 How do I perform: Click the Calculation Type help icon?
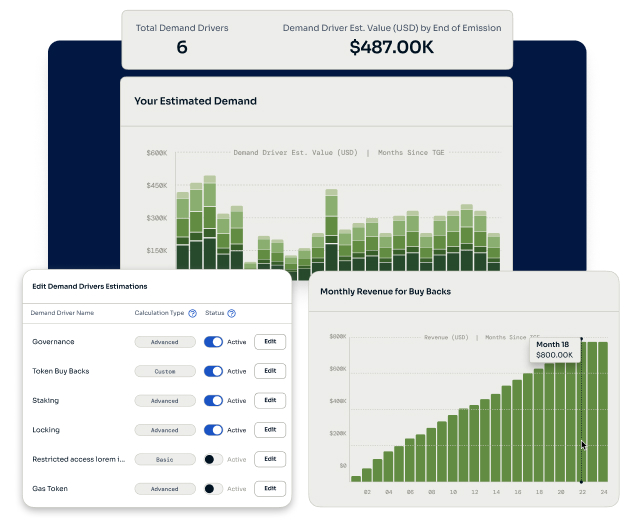192,313
